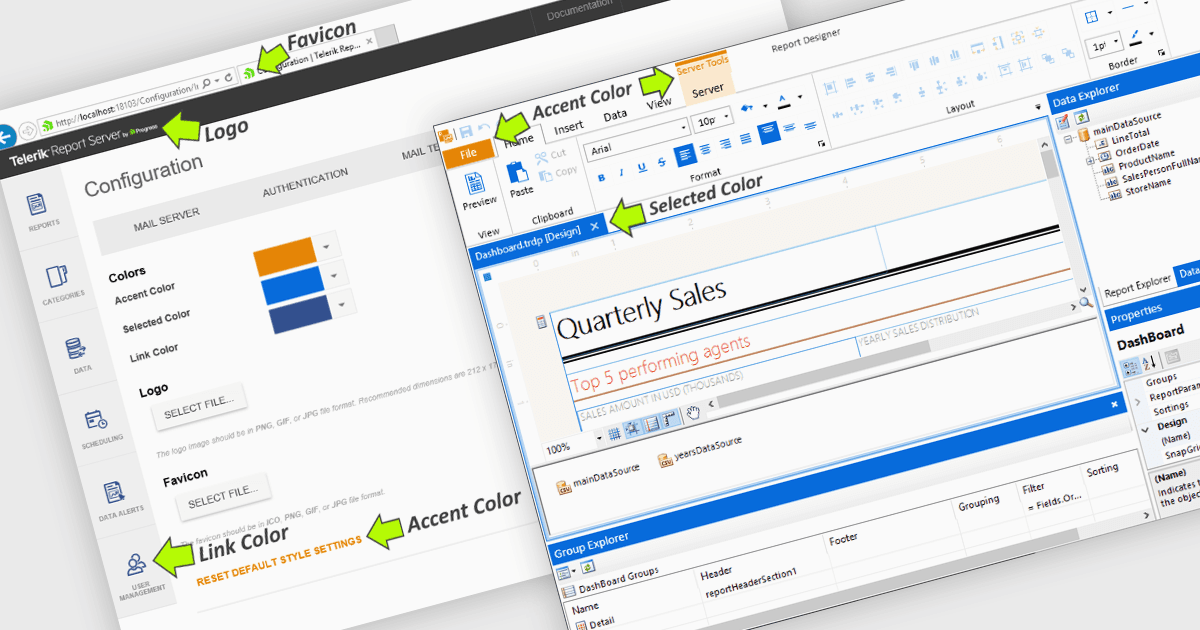Viewport: 1200px width, 630px height.
Task: Open the File ribbon tab
Action: [467, 155]
